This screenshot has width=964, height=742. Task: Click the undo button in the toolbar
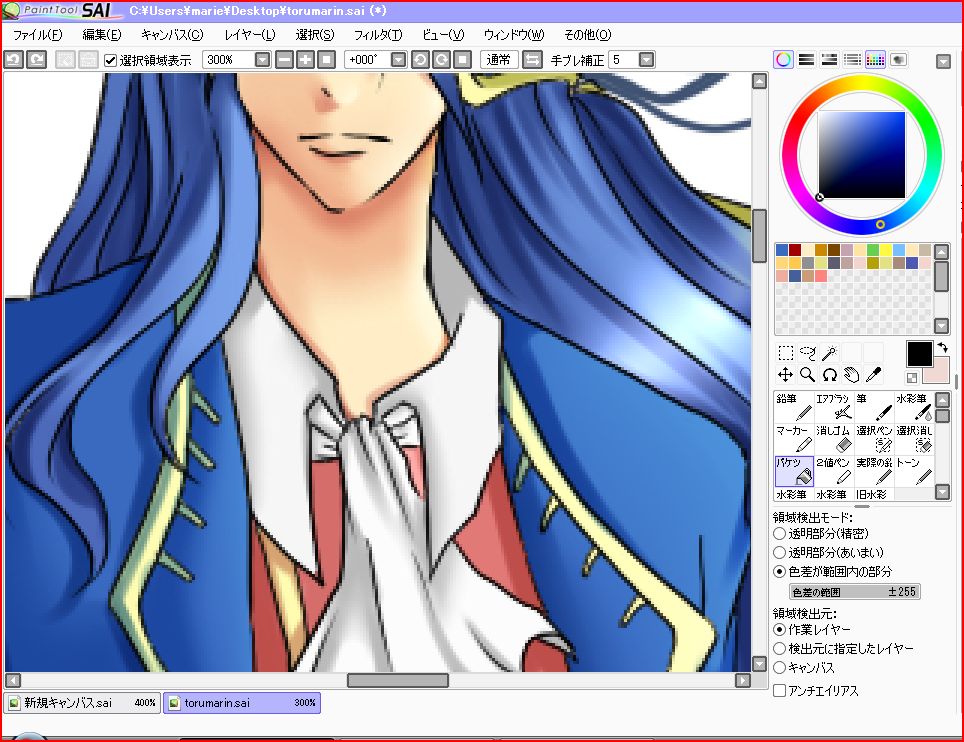14,60
